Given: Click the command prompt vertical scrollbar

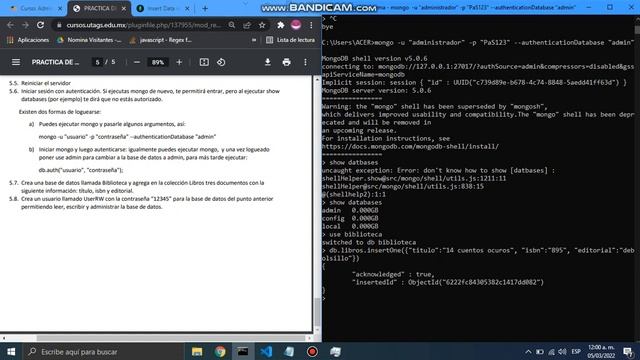Looking at the screenshot, I should pos(637,30).
